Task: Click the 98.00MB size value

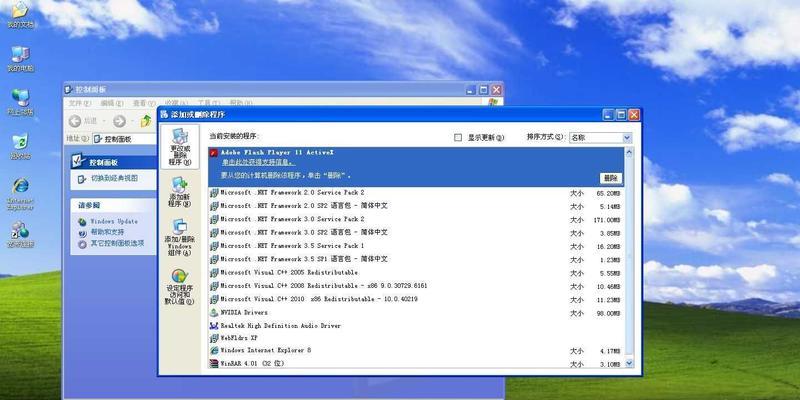Action: (x=608, y=313)
